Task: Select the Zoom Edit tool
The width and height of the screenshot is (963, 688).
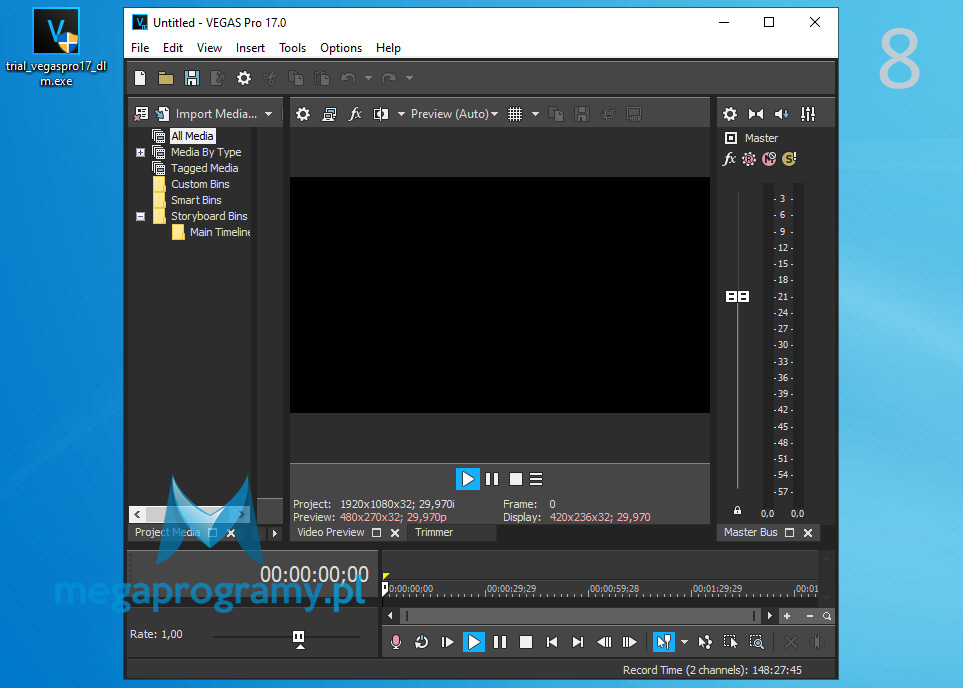Action: (x=757, y=642)
